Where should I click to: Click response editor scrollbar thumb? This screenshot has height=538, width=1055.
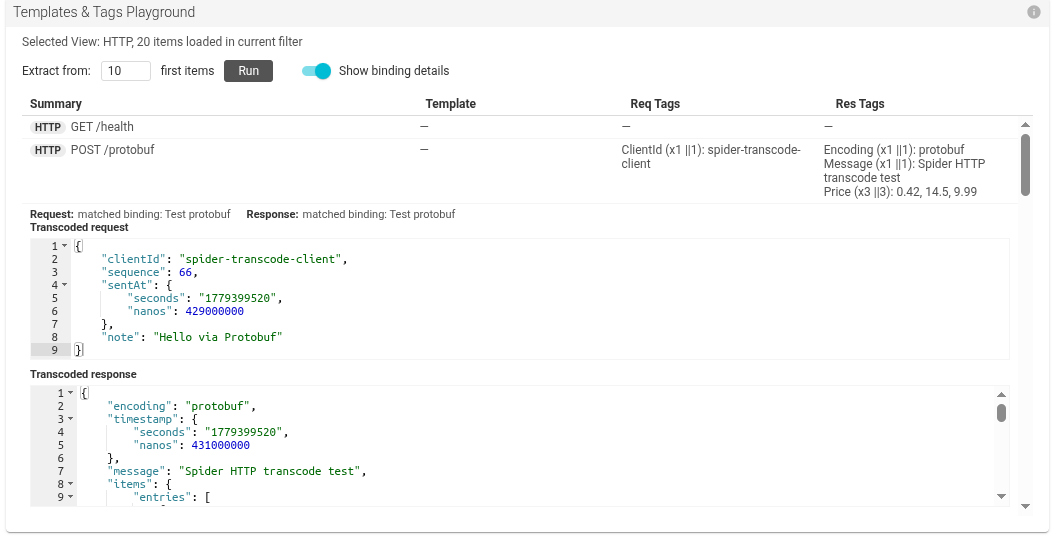1001,413
